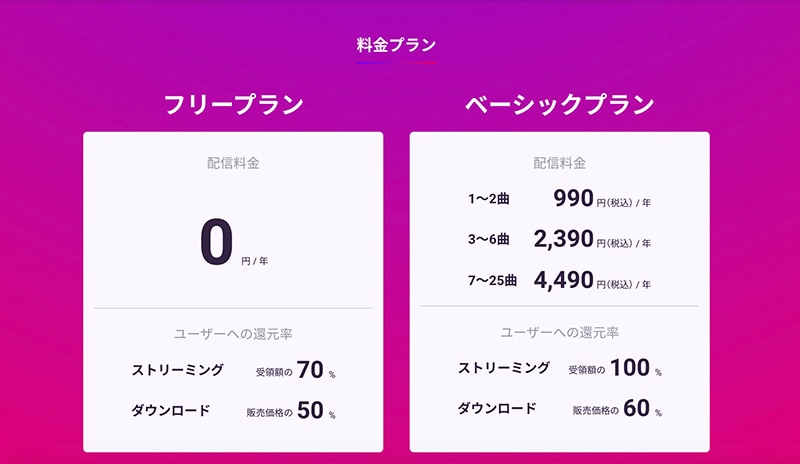800x464 pixels.
Task: Click basic plan ユーザーへの還元率 label
Action: 559,332
